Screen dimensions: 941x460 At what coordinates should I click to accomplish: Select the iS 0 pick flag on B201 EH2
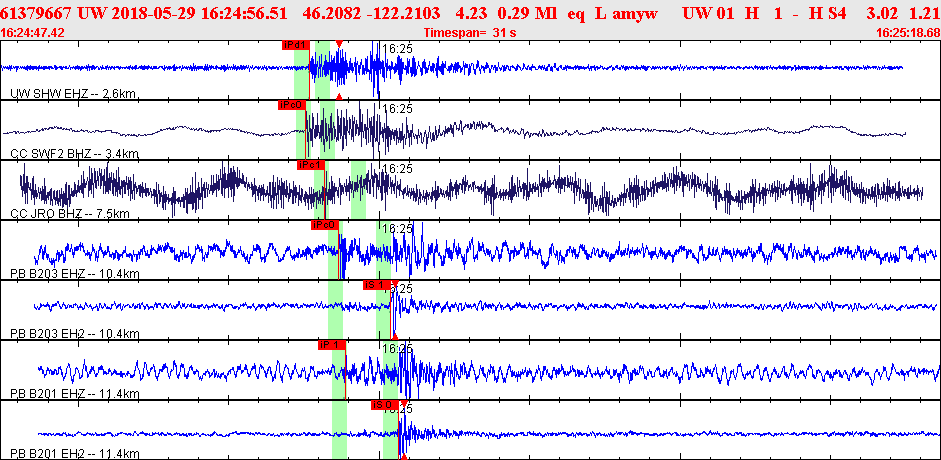(385, 405)
